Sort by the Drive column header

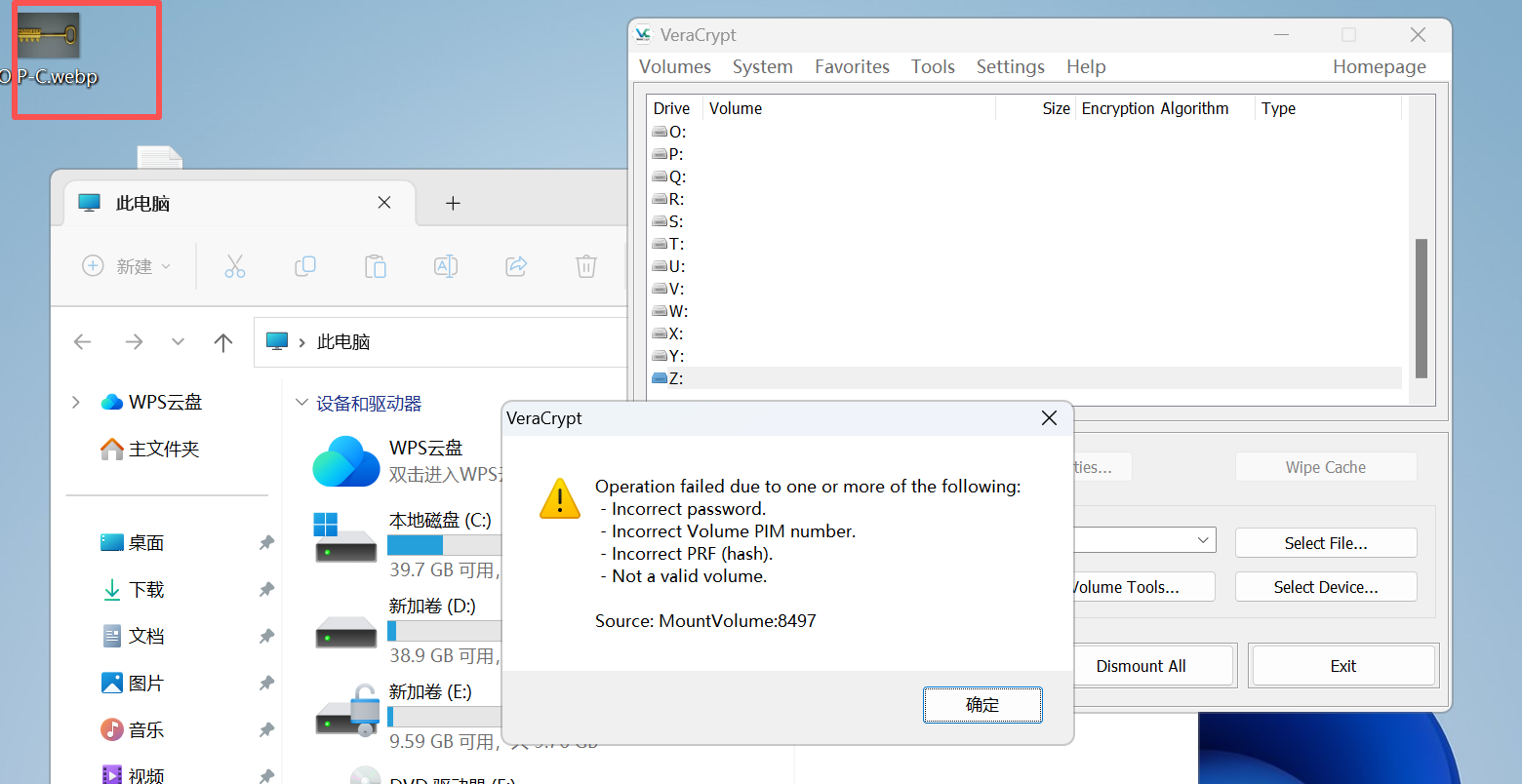[675, 108]
